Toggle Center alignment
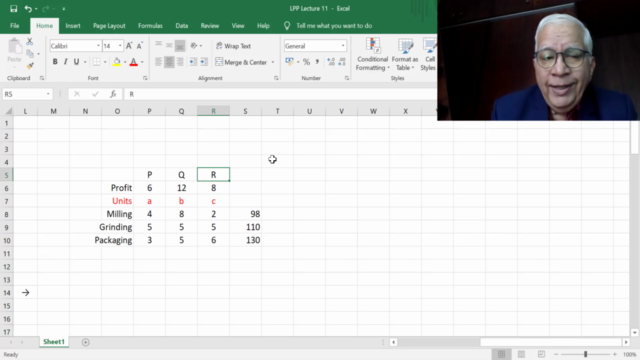 169,62
